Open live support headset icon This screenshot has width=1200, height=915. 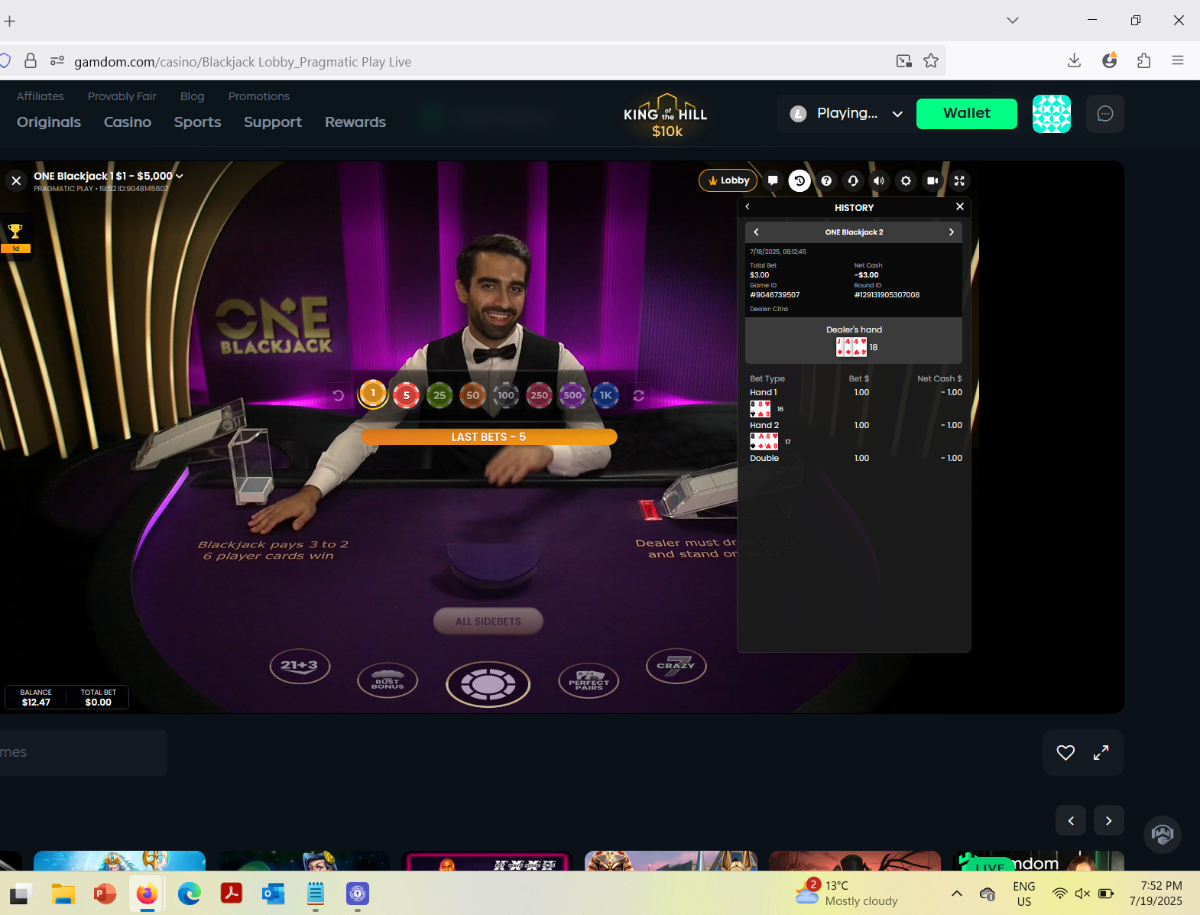[853, 181]
